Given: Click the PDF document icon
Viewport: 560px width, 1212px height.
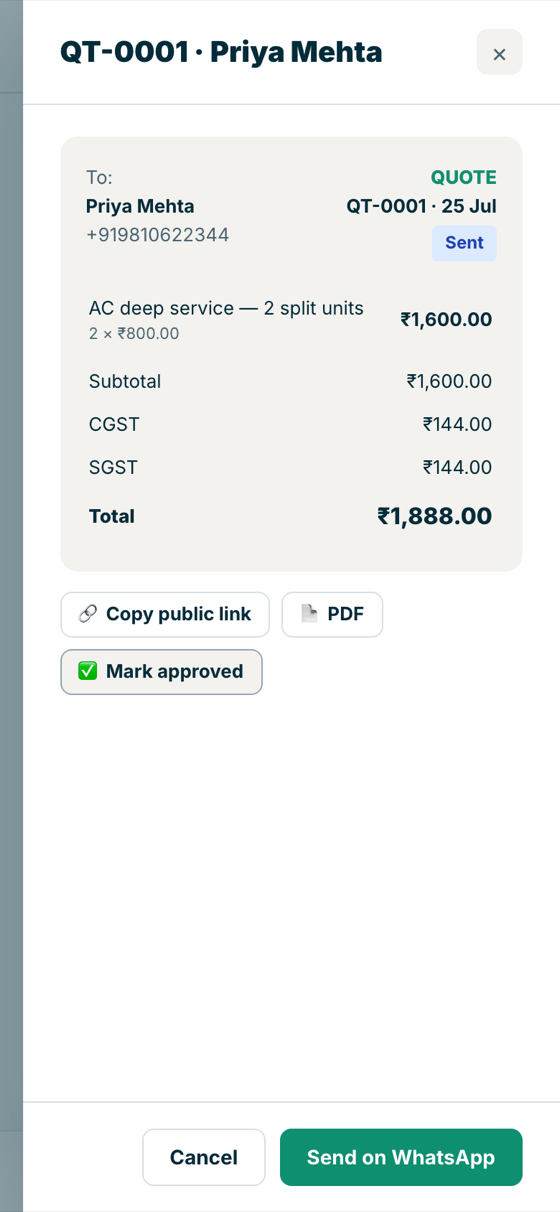Looking at the screenshot, I should tap(309, 614).
